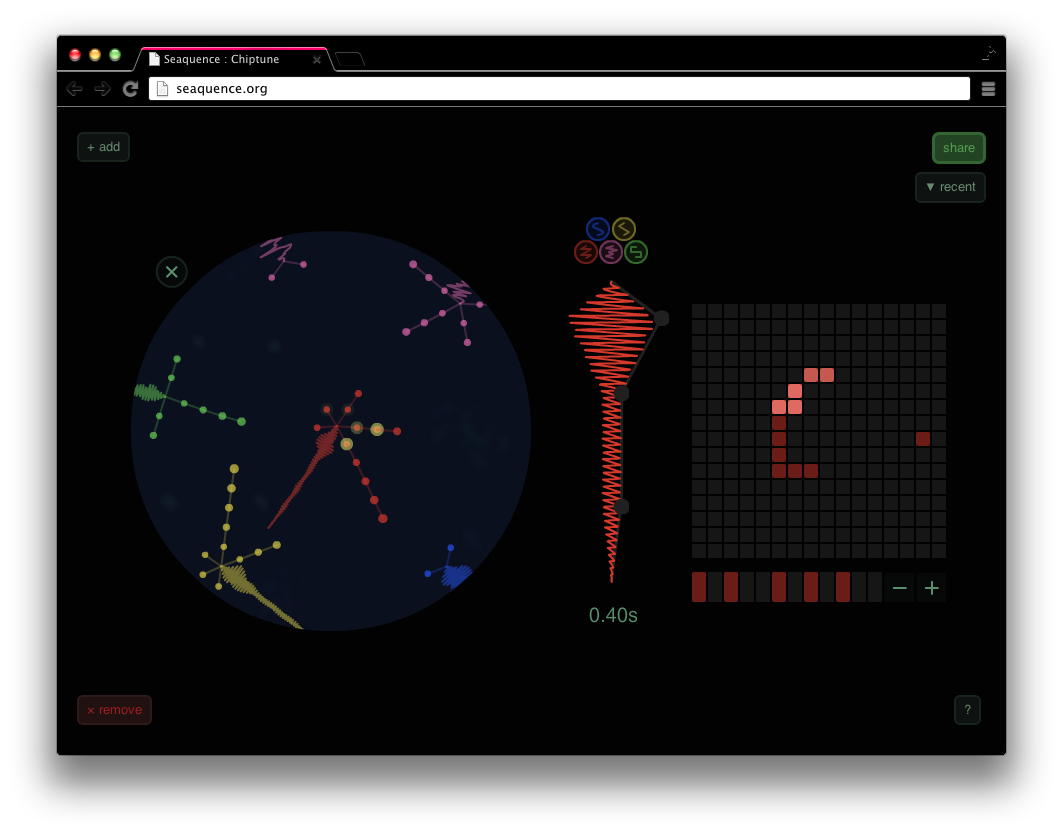Toggle the isolated dark red note cell on grid's right

923,439
